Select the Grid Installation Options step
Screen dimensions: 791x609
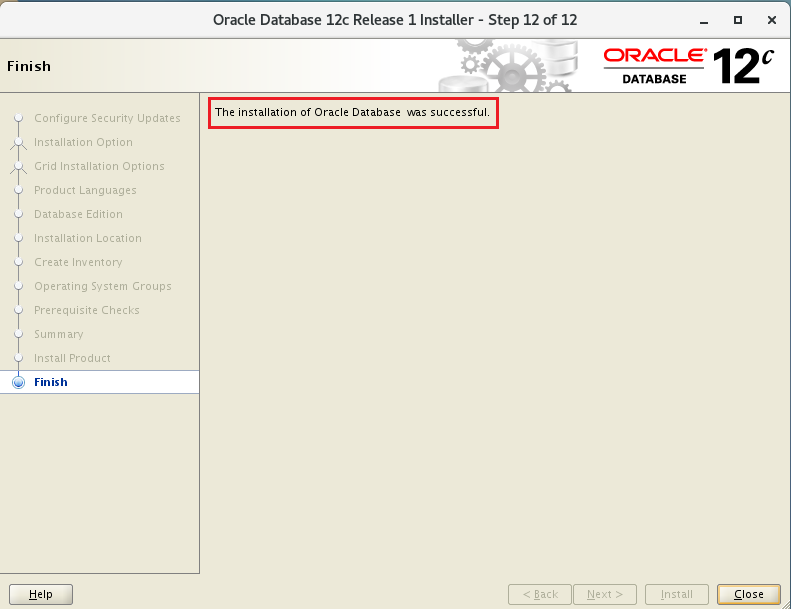click(x=99, y=166)
